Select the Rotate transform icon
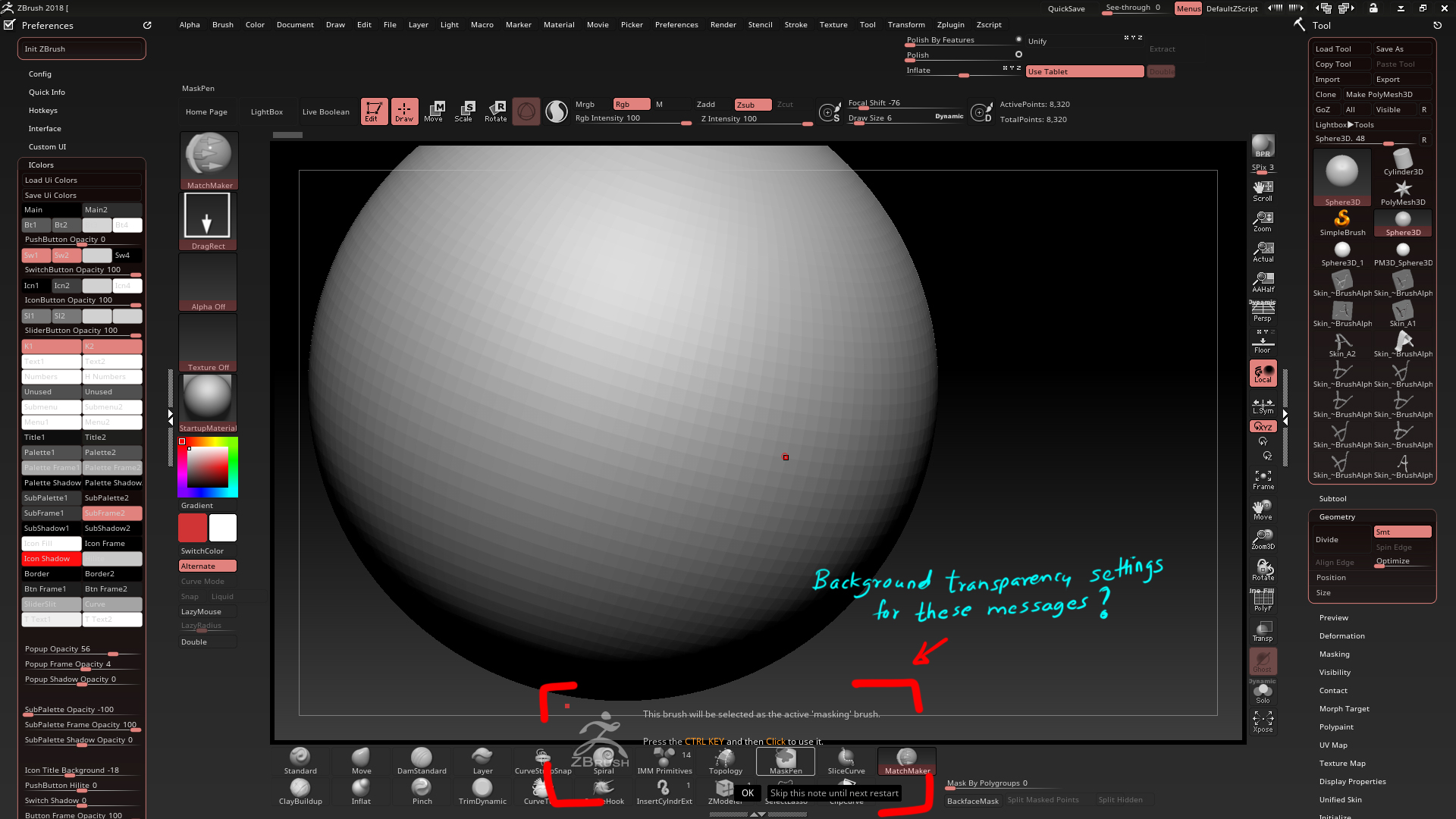The image size is (1456, 819). tap(496, 111)
